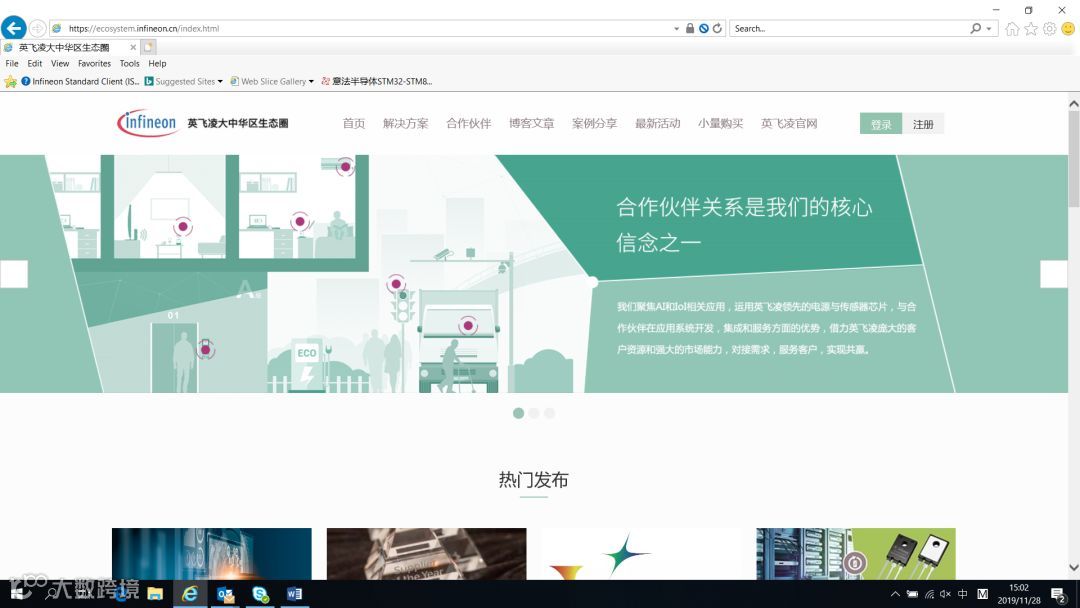Close the 英飞凌大中华区生态圈 tab

point(133,48)
